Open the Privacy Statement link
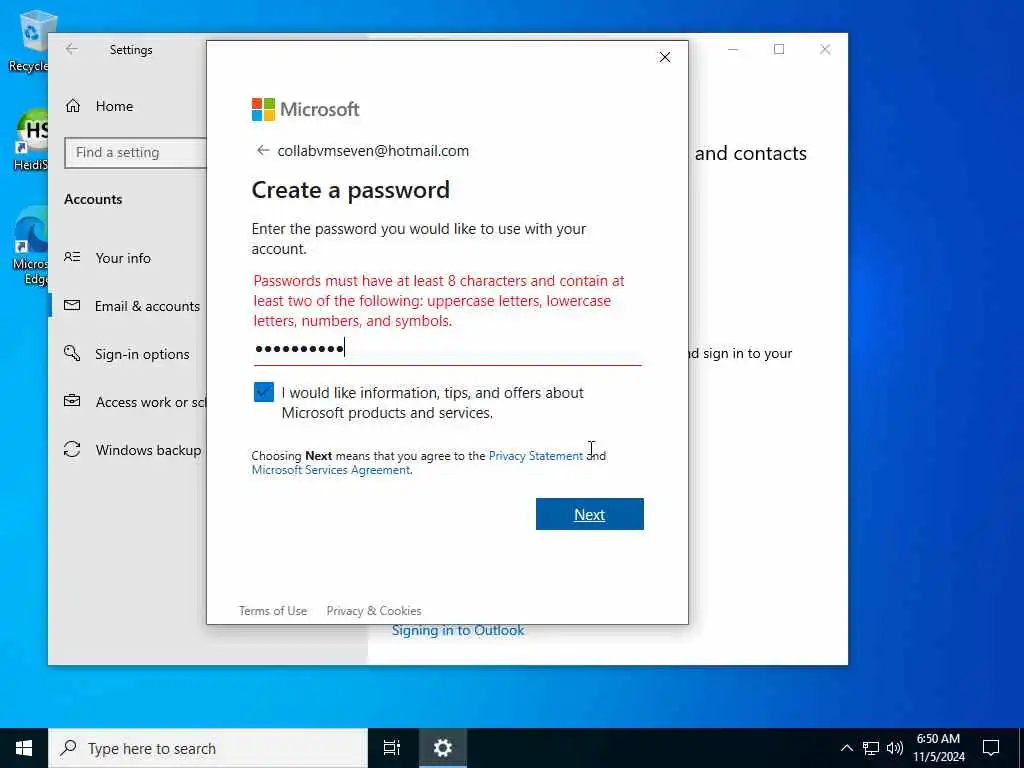This screenshot has width=1024, height=768. (x=536, y=456)
